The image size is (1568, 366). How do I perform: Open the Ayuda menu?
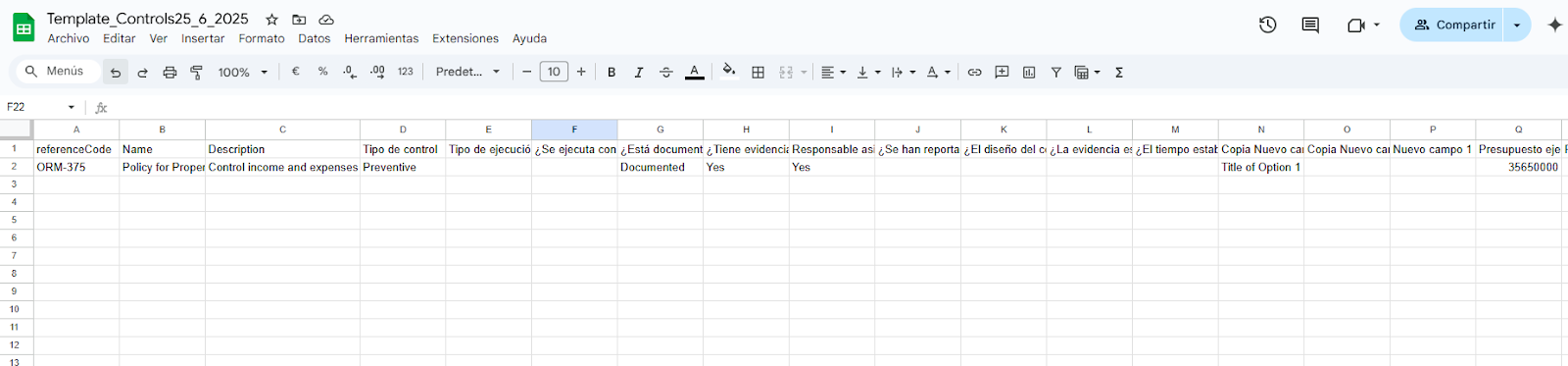(529, 38)
